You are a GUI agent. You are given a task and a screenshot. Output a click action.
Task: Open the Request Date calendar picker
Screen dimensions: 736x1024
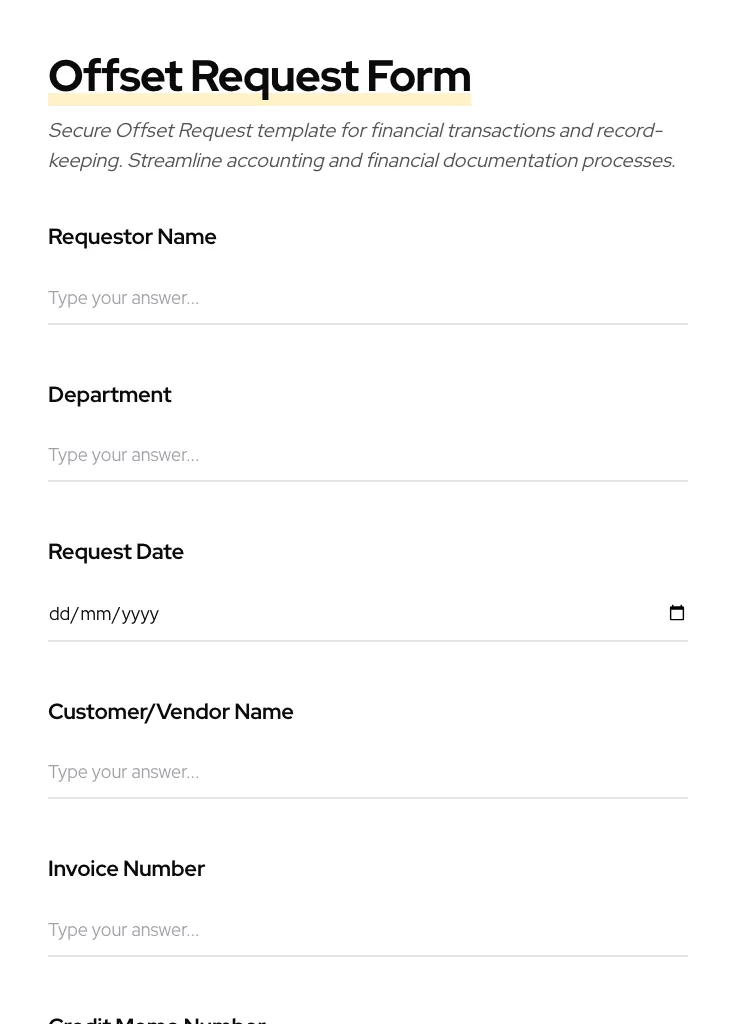click(677, 613)
